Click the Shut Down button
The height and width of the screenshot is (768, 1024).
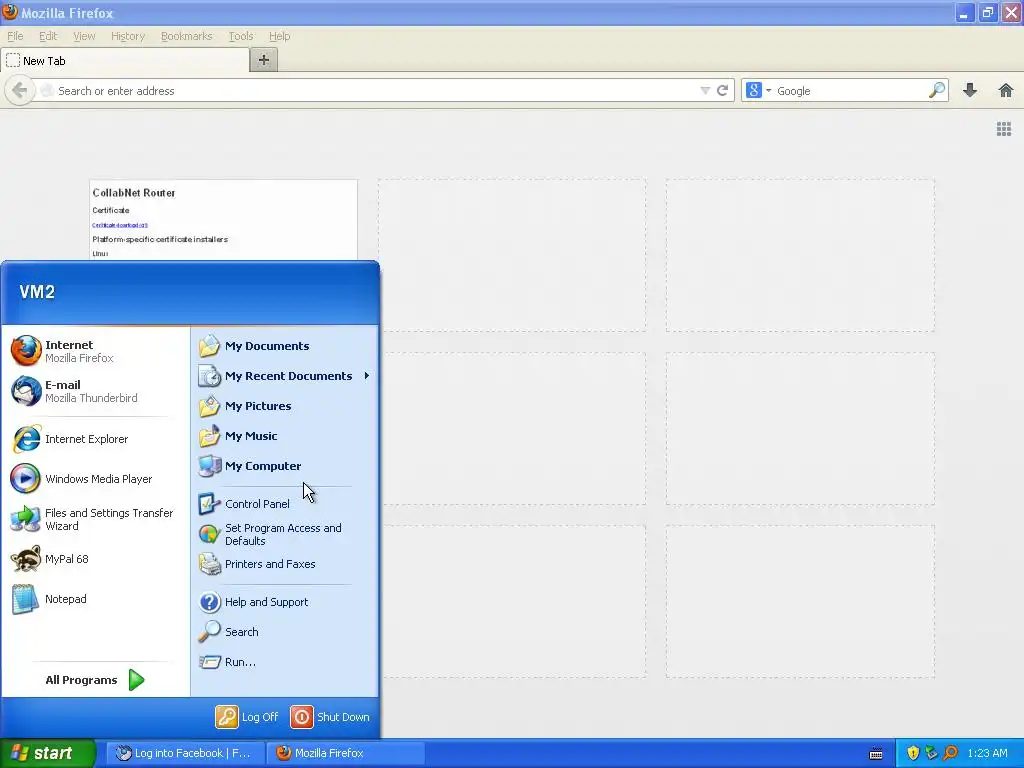tap(330, 717)
